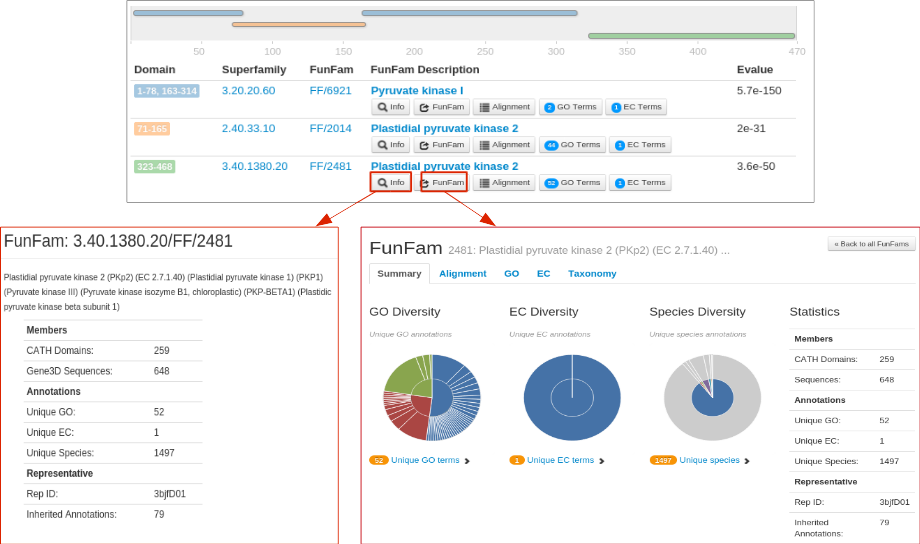
Task: Click the GO Diversity pie chart
Action: point(432,398)
